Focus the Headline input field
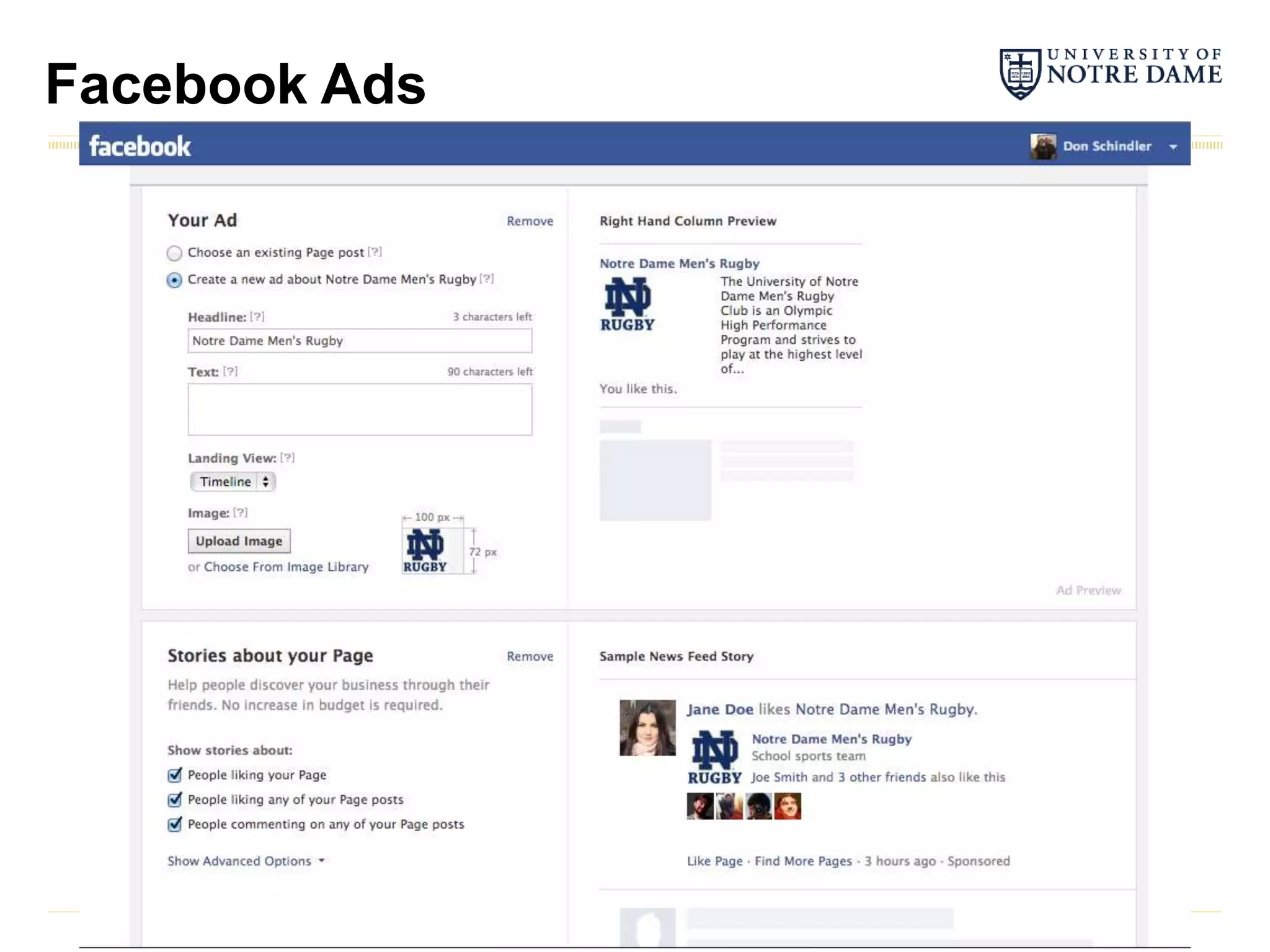The width and height of the screenshot is (1270, 952). point(360,341)
